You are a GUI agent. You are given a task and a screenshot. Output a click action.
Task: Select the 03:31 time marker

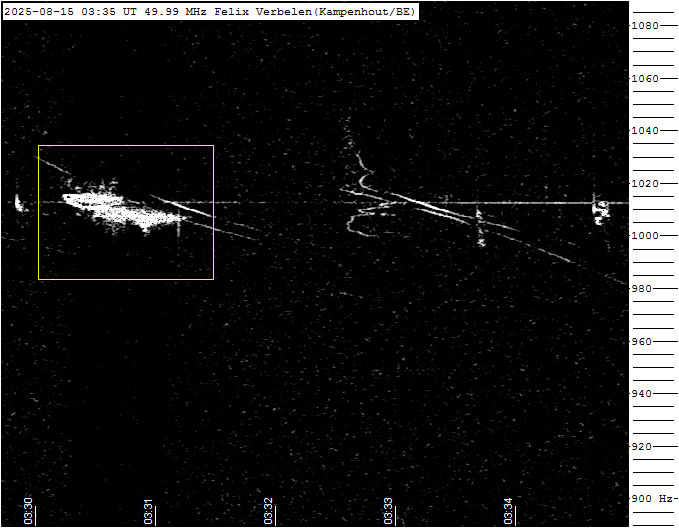[149, 511]
